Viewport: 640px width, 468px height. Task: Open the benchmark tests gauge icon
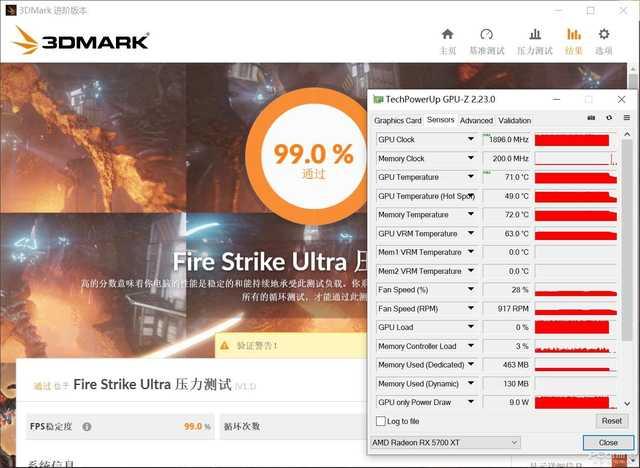tap(487, 34)
